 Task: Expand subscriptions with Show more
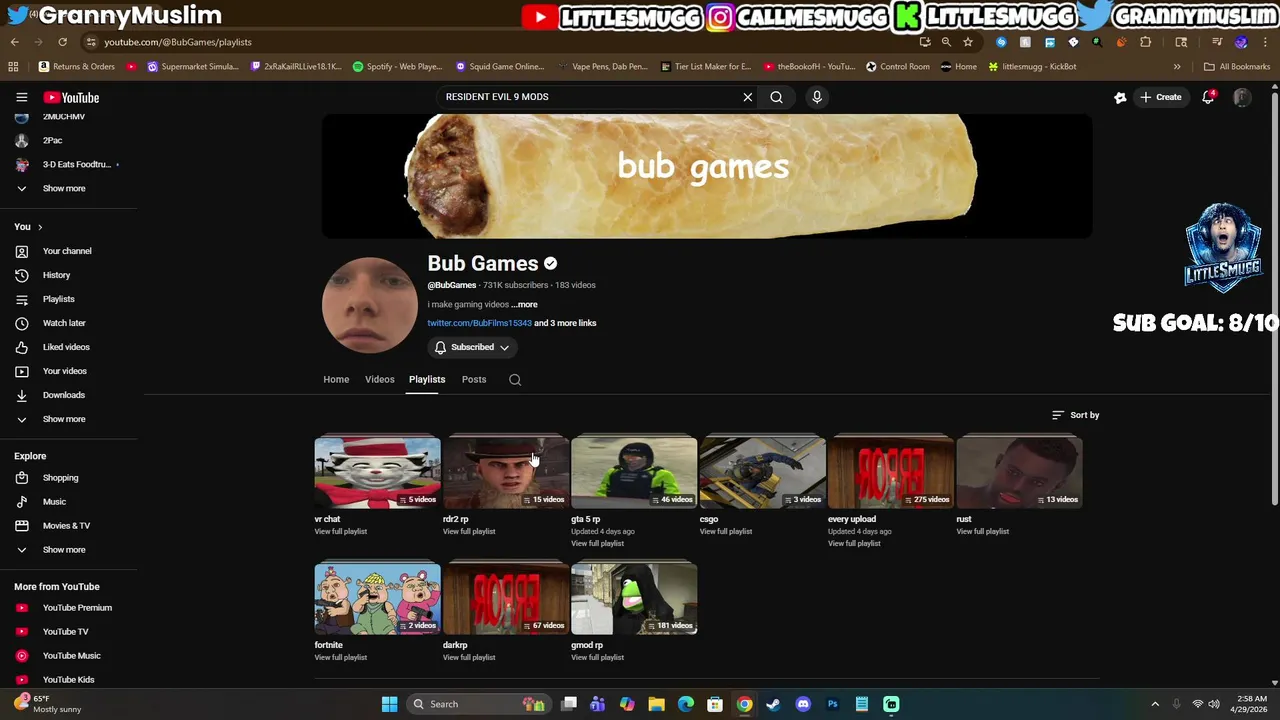pos(64,188)
